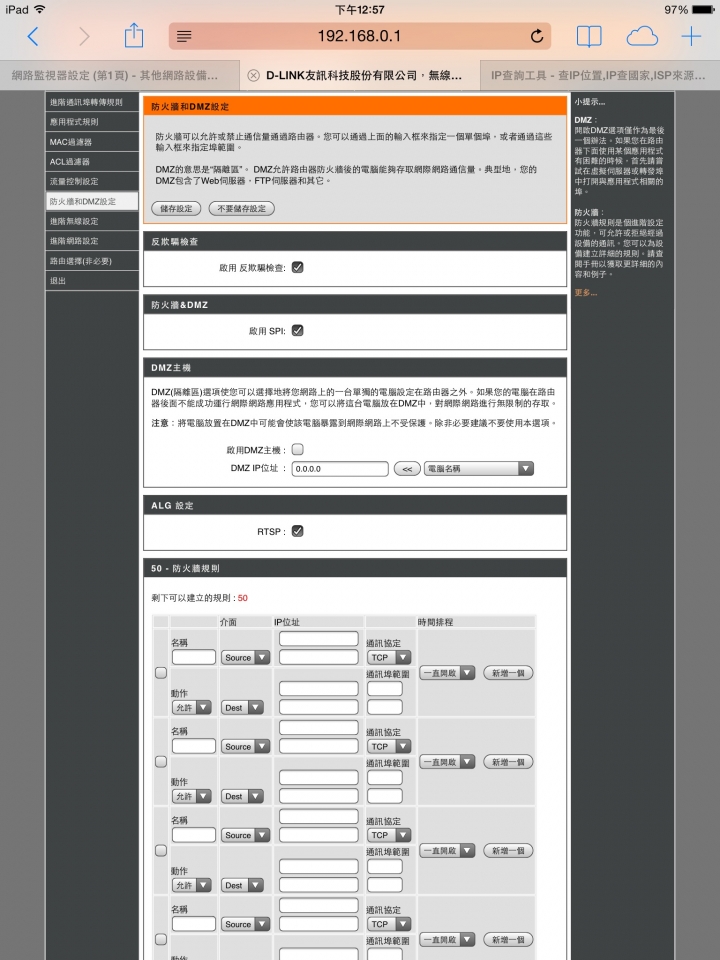Open the fourth rule's 一直開啟 schedule dropdown
This screenshot has width=720, height=960.
pos(447,939)
